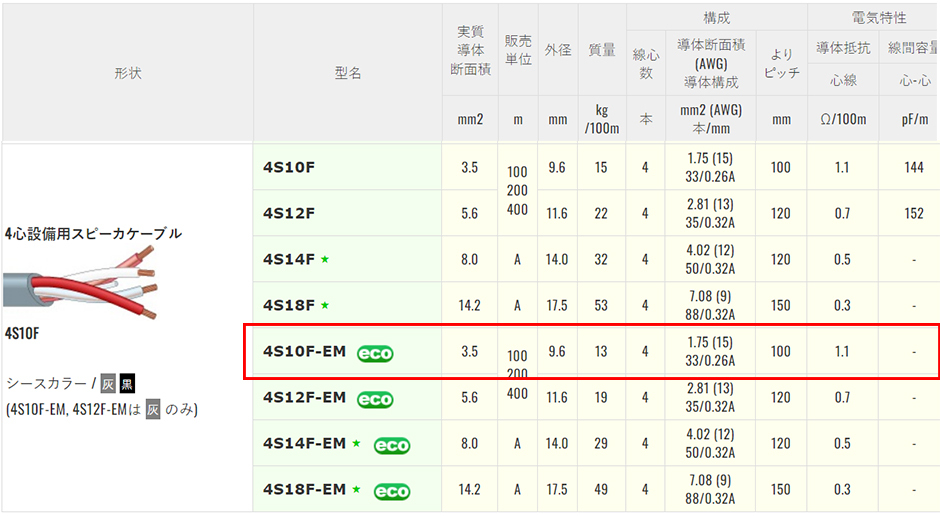This screenshot has width=940, height=516.
Task: Click the green star next to 4S18F
Action: pos(325,306)
